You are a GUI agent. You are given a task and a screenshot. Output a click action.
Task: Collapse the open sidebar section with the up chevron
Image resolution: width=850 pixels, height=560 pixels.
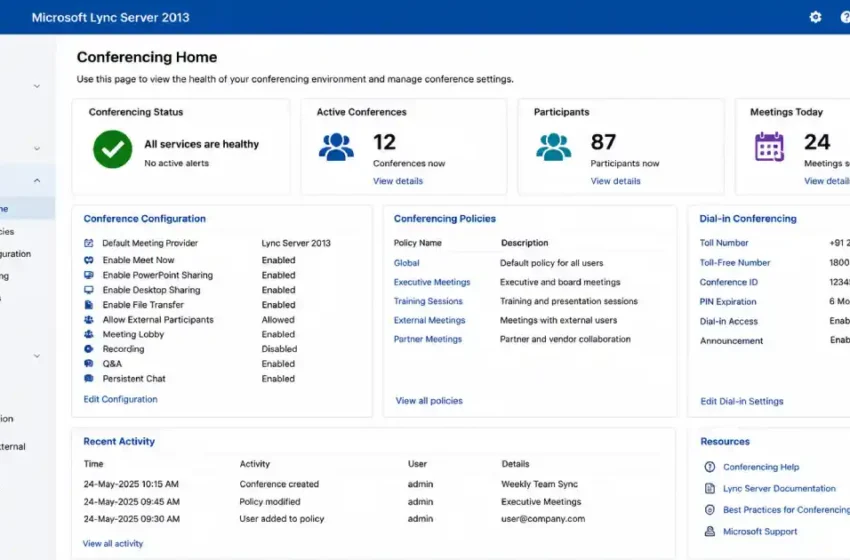click(x=37, y=181)
